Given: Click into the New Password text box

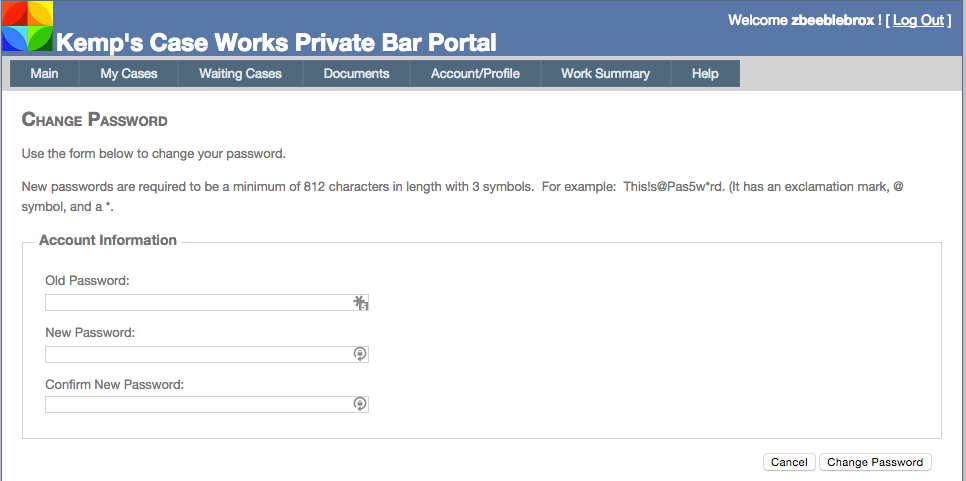Looking at the screenshot, I should (198, 354).
